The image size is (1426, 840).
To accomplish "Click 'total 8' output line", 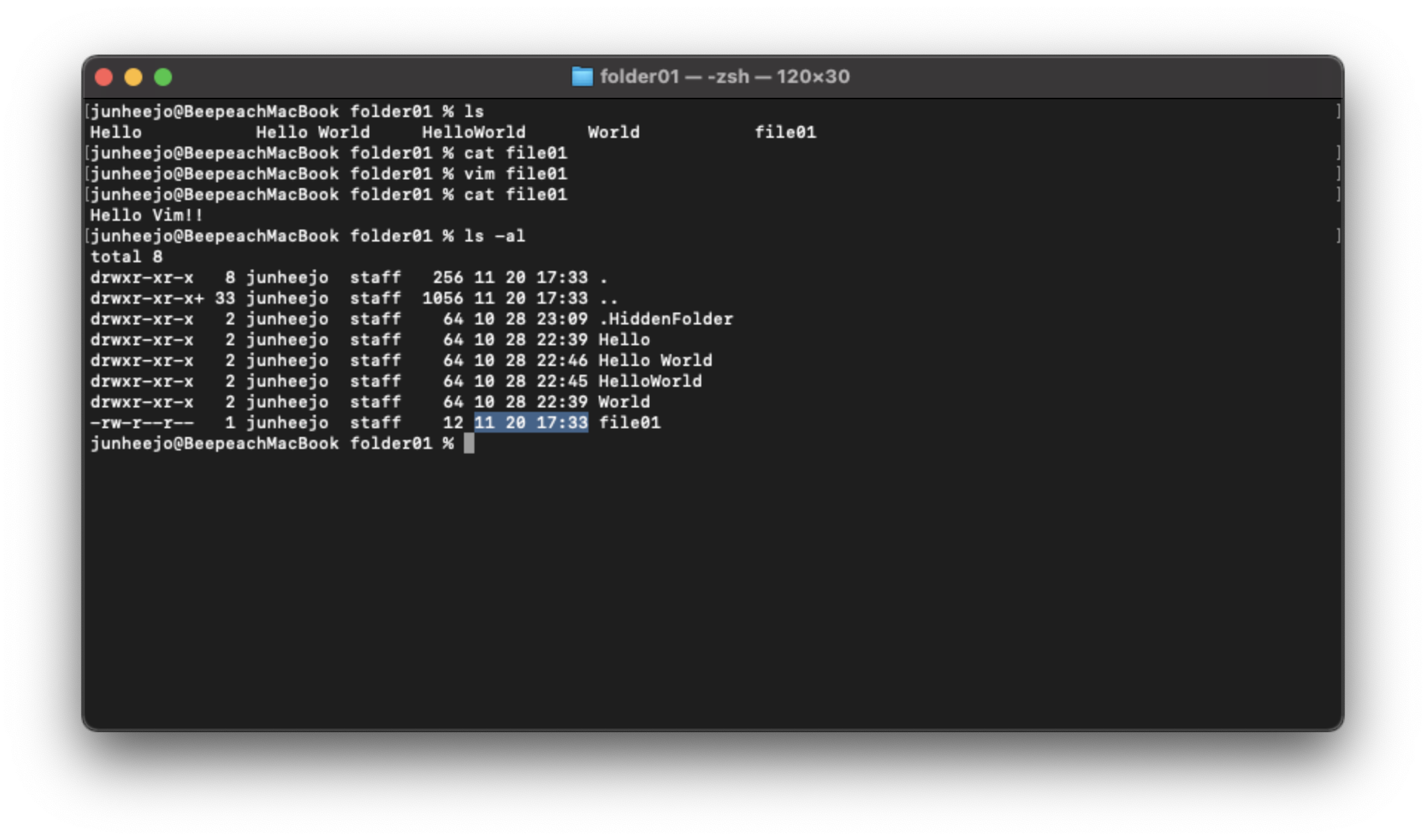I will tap(126, 257).
